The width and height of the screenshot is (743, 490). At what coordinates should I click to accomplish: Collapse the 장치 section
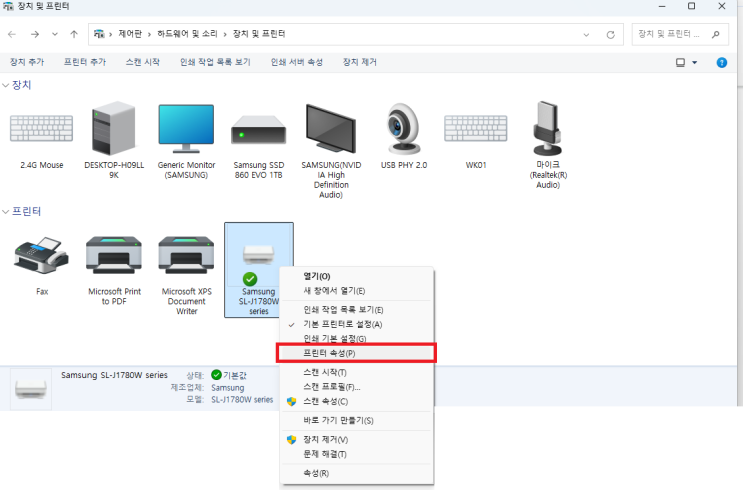coord(6,85)
